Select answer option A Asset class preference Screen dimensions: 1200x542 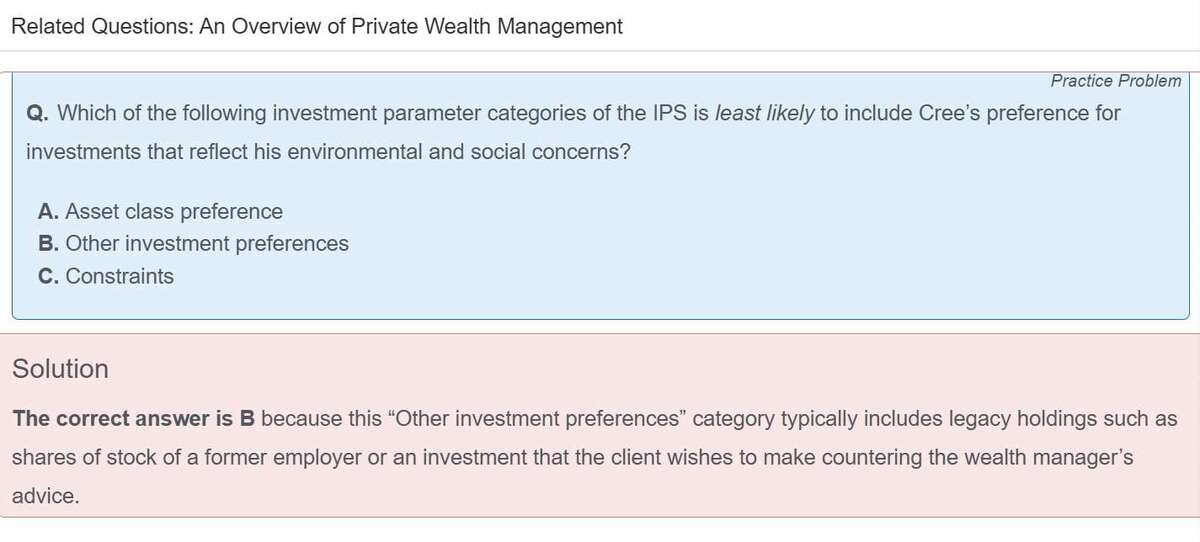click(160, 212)
